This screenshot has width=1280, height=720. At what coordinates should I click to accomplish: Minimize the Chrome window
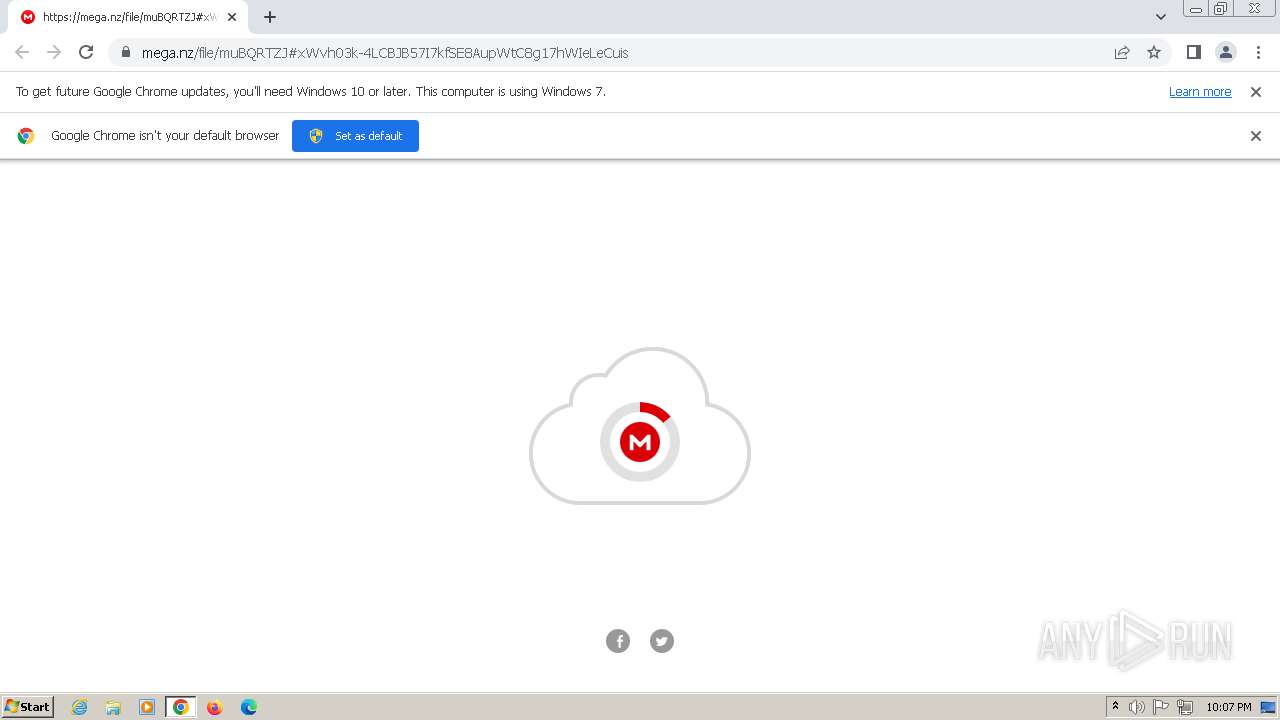pos(1196,9)
